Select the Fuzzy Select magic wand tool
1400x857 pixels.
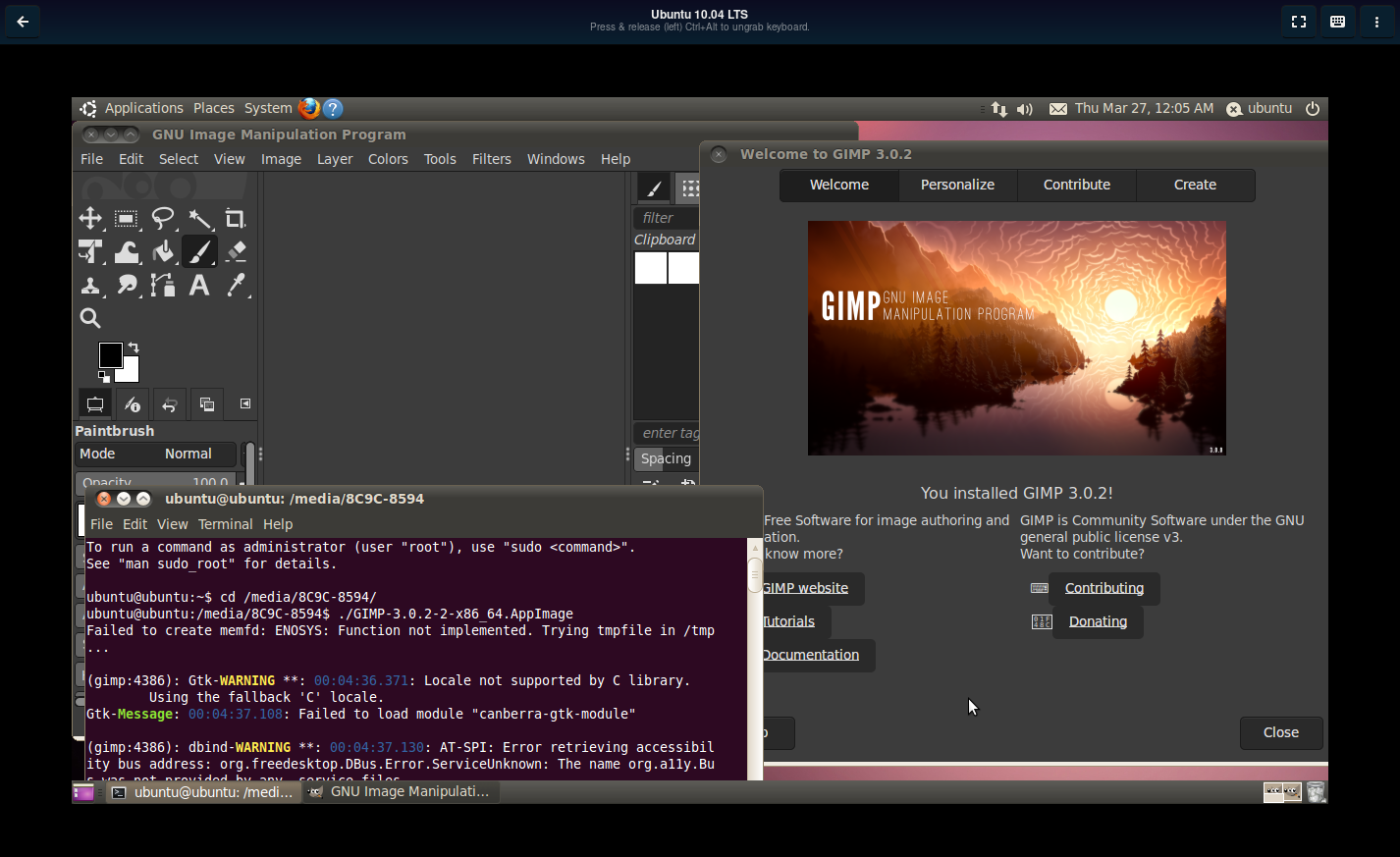199,218
